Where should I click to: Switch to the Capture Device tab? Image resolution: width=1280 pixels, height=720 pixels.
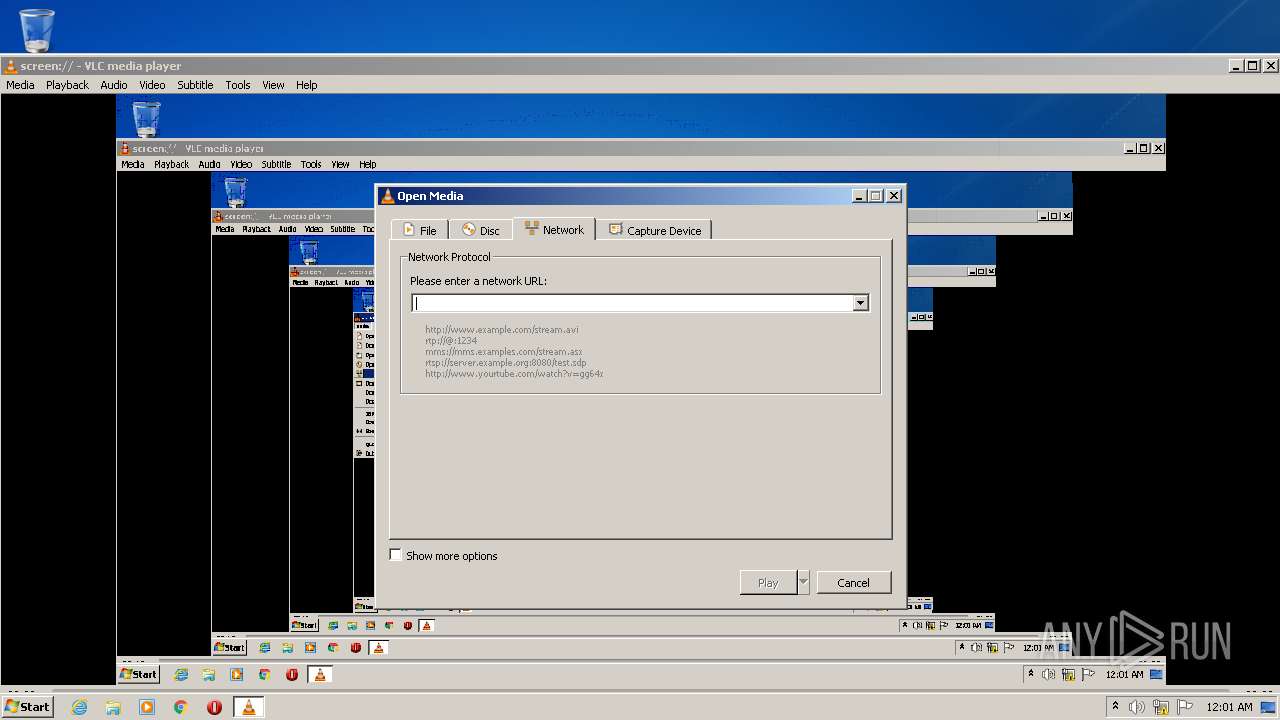(655, 230)
